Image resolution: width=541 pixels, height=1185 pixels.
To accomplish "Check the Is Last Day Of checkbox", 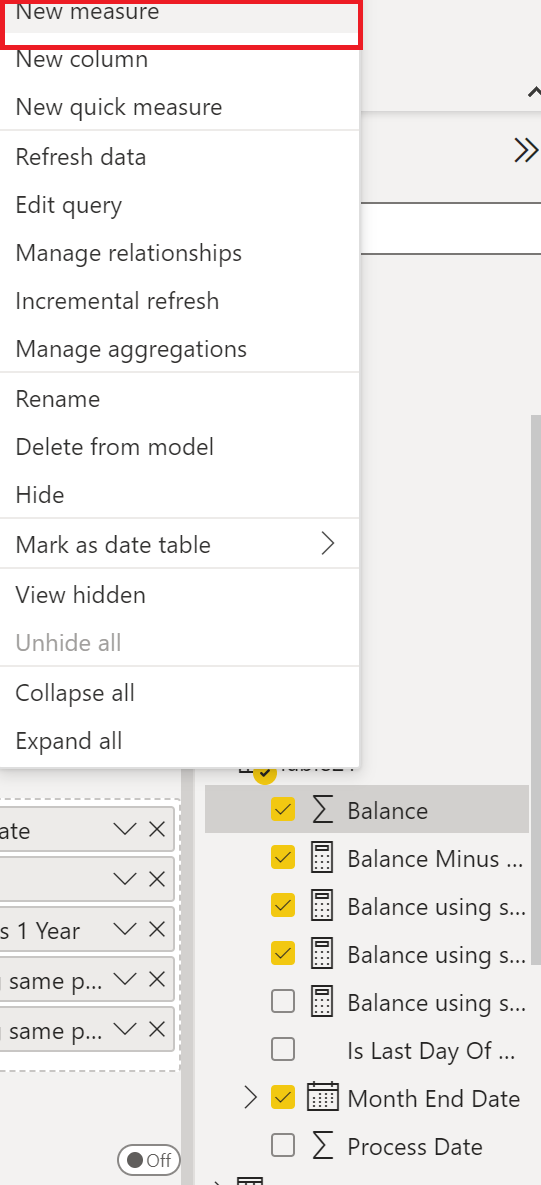I will pos(283,1050).
